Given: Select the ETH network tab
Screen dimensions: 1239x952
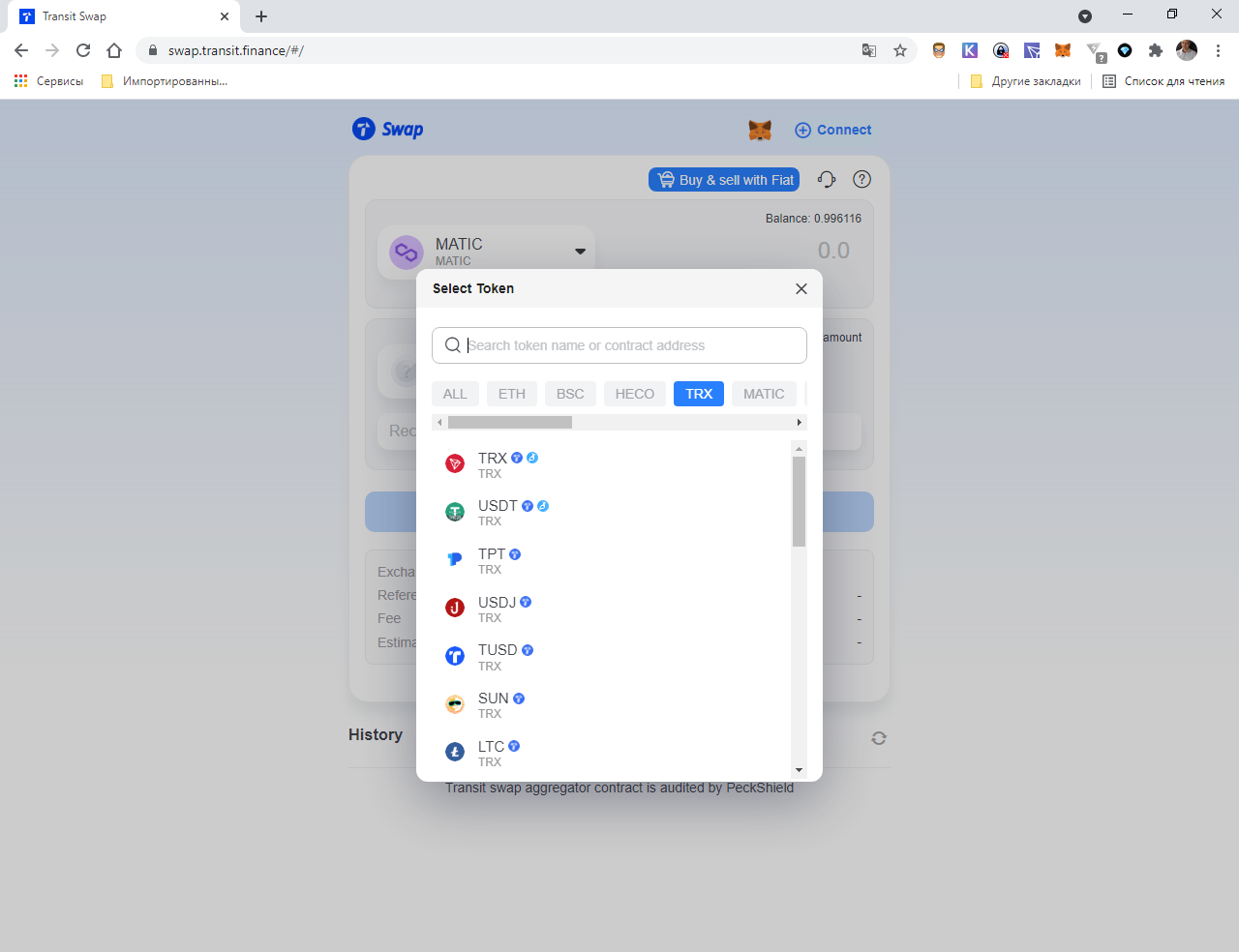Looking at the screenshot, I should 512,394.
